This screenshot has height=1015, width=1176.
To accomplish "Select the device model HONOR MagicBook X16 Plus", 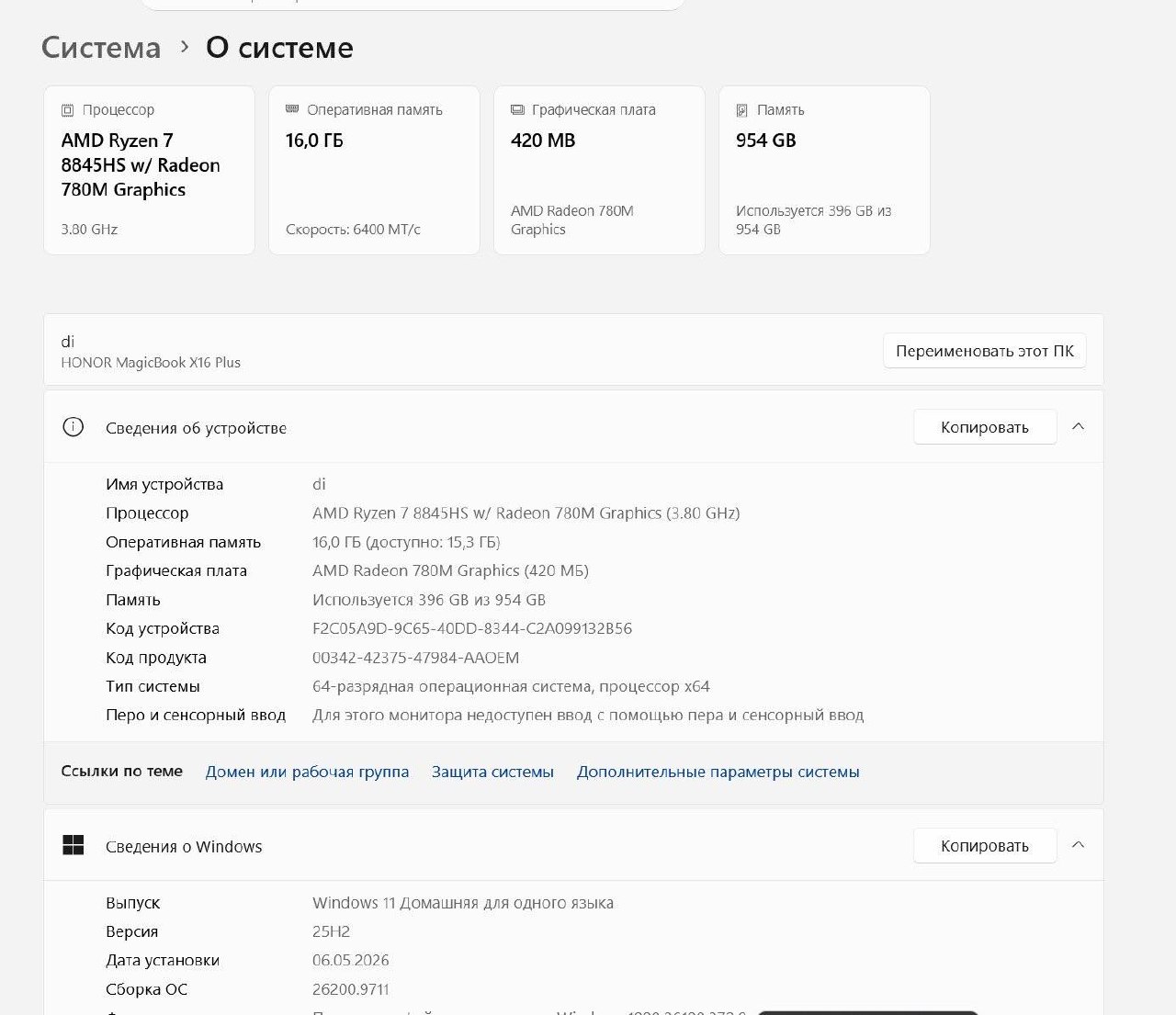I will tap(151, 363).
